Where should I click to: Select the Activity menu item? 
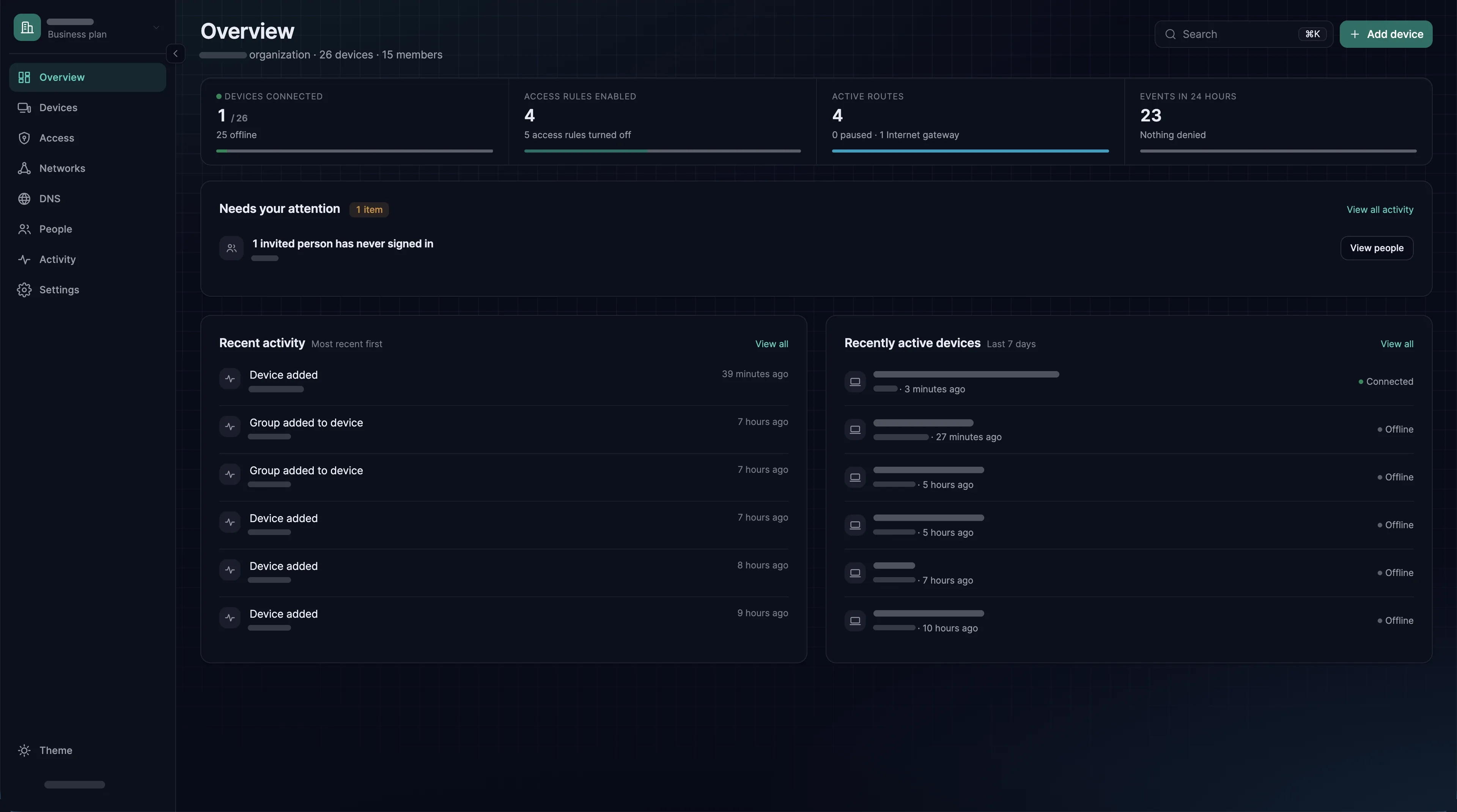pyautogui.click(x=88, y=260)
